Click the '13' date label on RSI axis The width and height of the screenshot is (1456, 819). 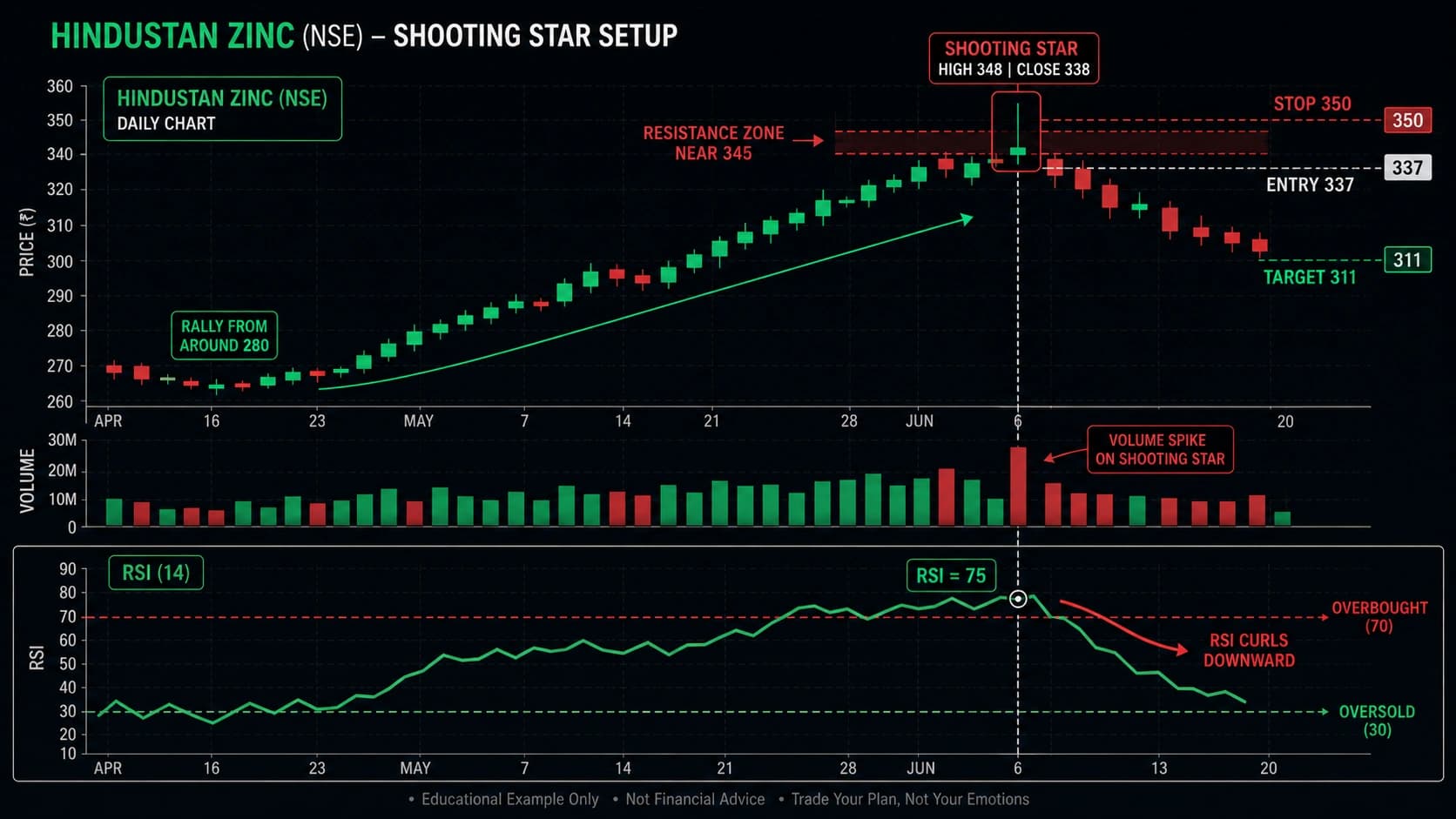pyautogui.click(x=1159, y=768)
